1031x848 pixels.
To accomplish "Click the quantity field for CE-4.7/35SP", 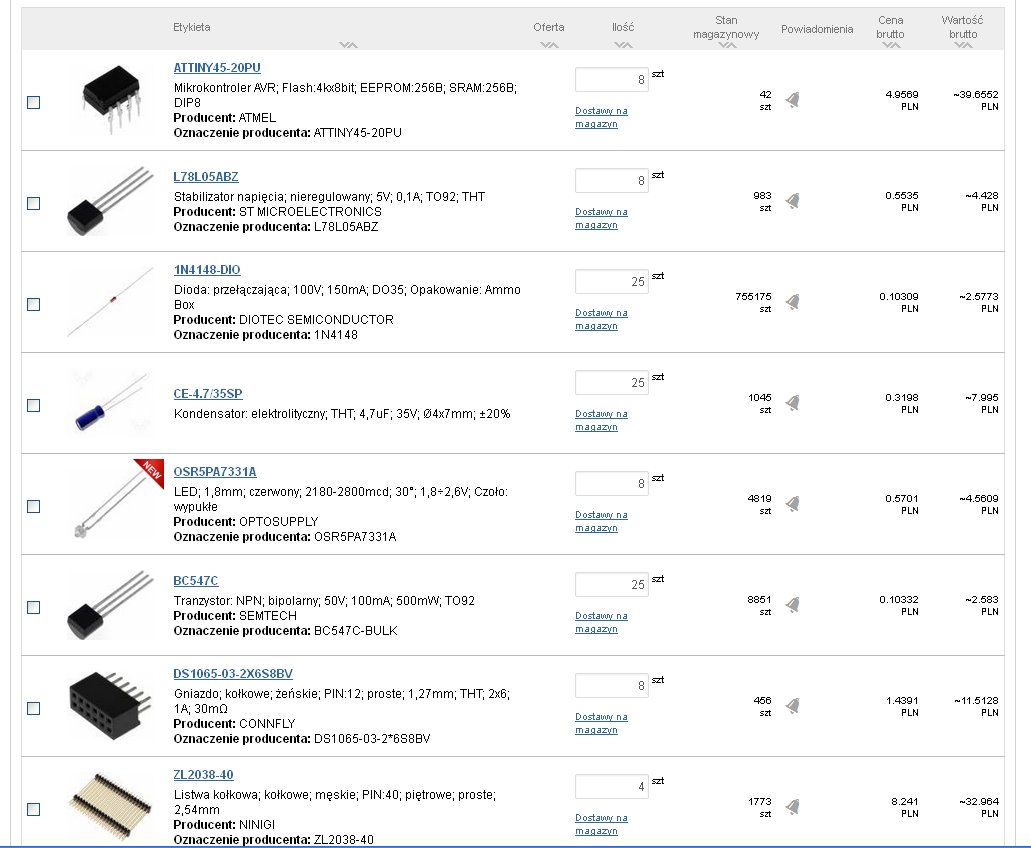I will pos(611,382).
